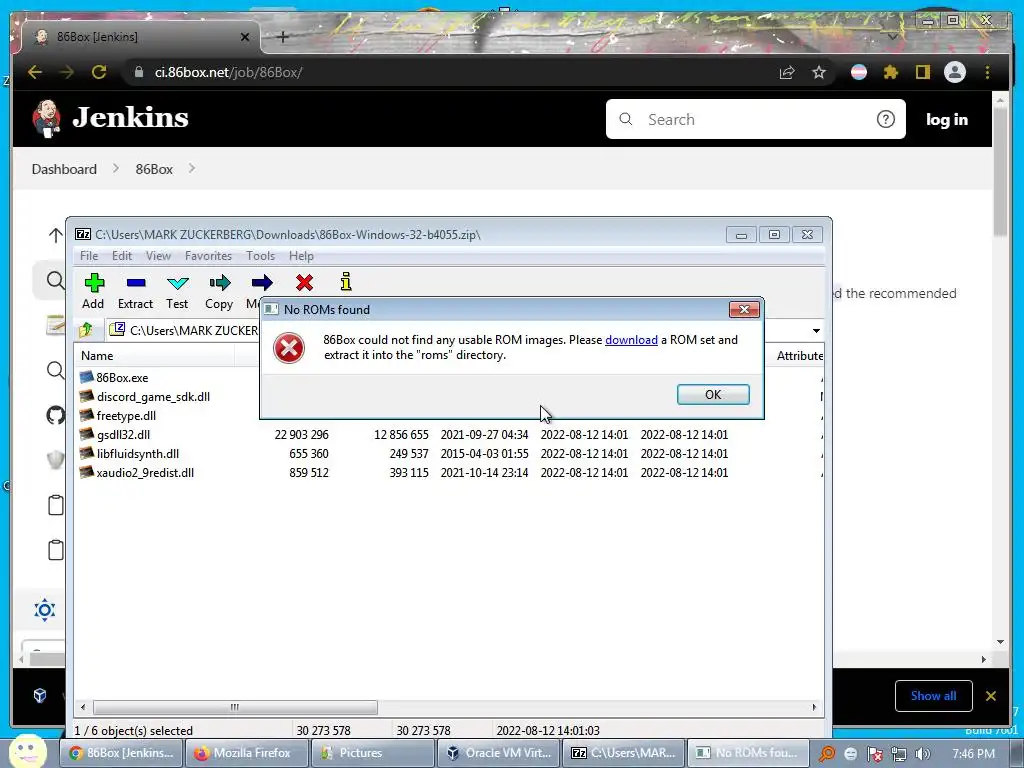The image size is (1024, 768).
Task: Click the Chrome address bar URL
Action: coord(228,72)
